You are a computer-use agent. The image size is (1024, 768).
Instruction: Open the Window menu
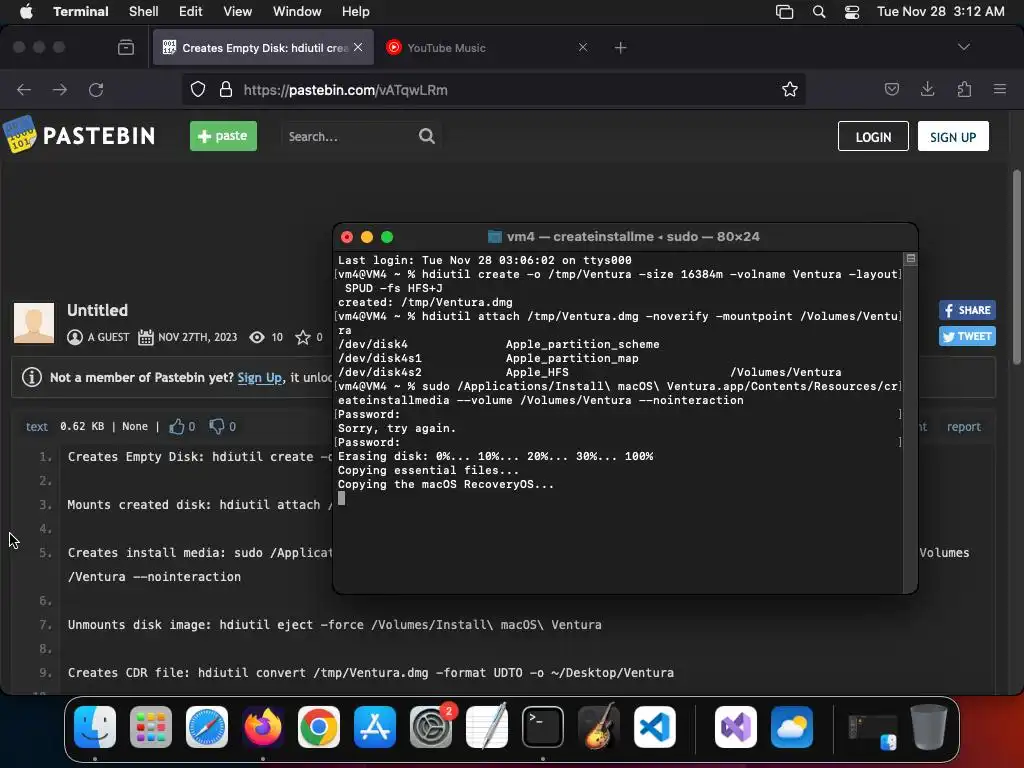297,12
